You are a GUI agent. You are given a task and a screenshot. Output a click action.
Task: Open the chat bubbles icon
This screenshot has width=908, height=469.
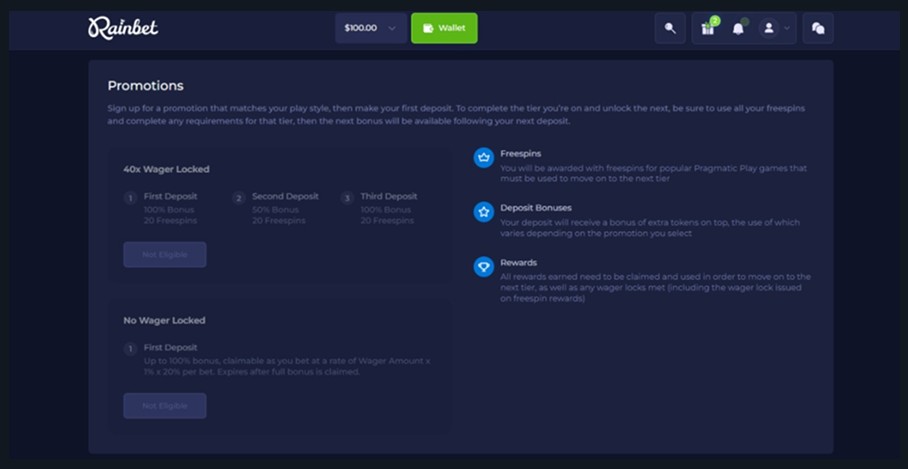click(x=818, y=28)
